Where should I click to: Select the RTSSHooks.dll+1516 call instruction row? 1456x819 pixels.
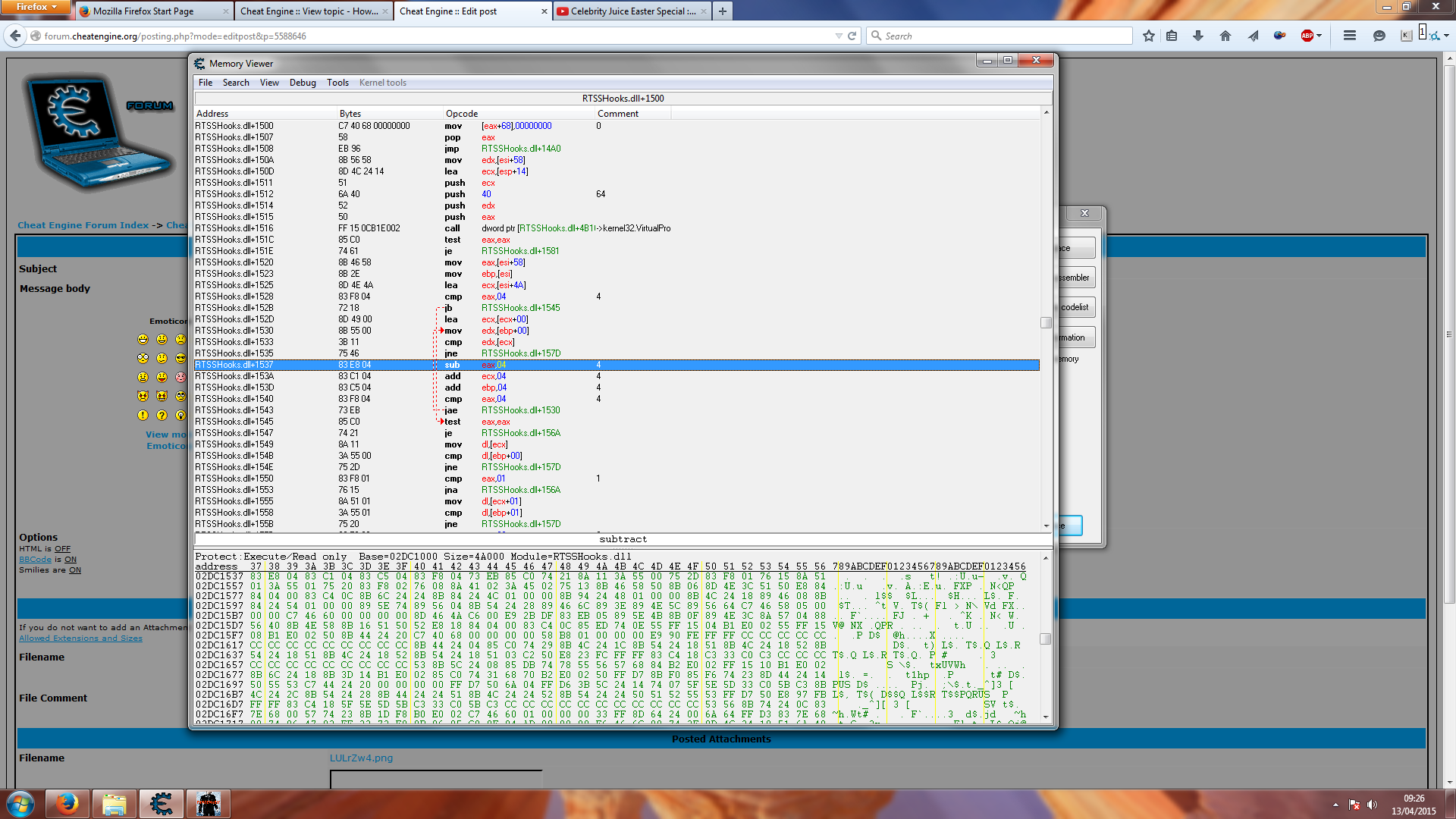[x=617, y=228]
